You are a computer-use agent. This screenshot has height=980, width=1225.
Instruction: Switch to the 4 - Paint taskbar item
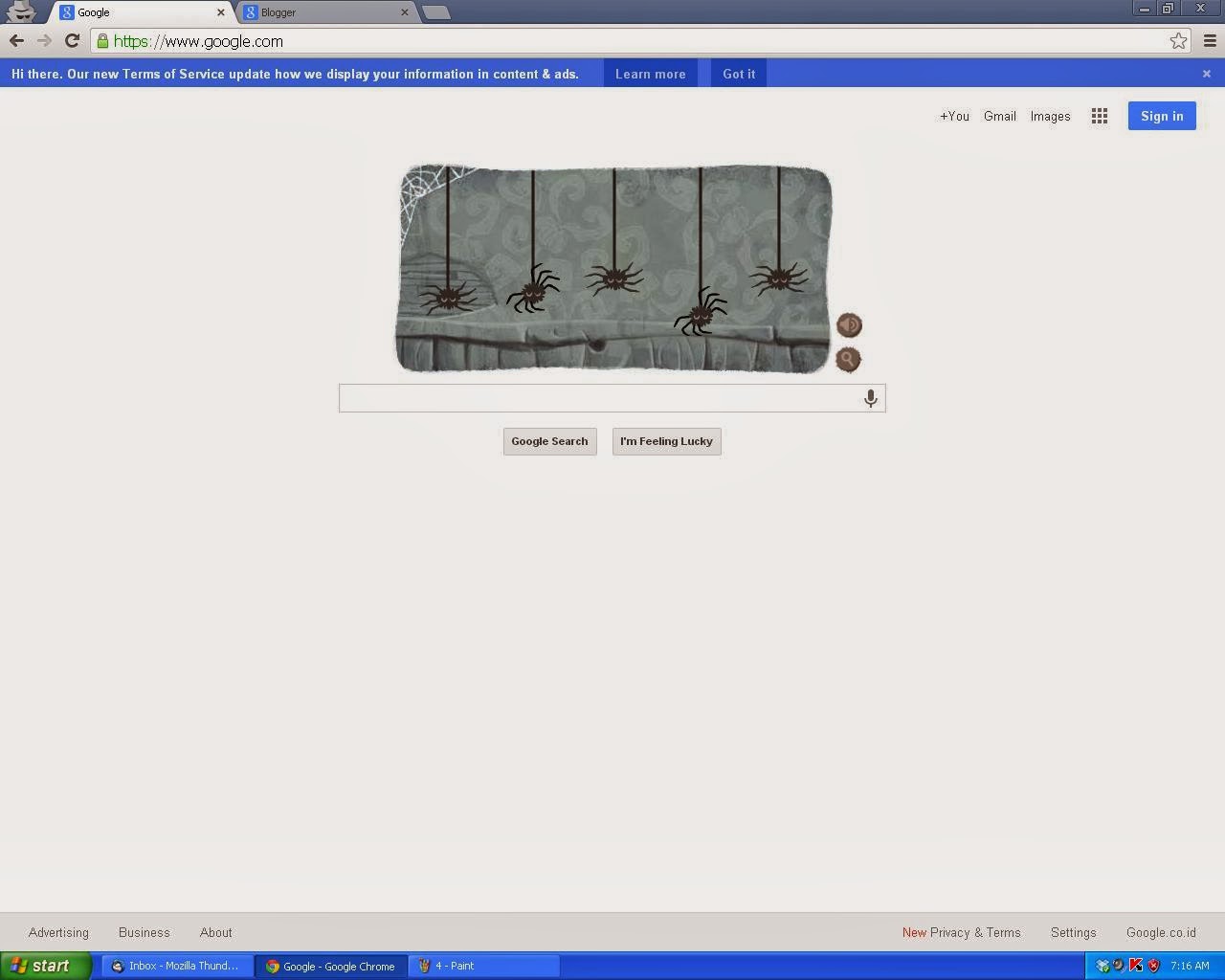point(484,966)
